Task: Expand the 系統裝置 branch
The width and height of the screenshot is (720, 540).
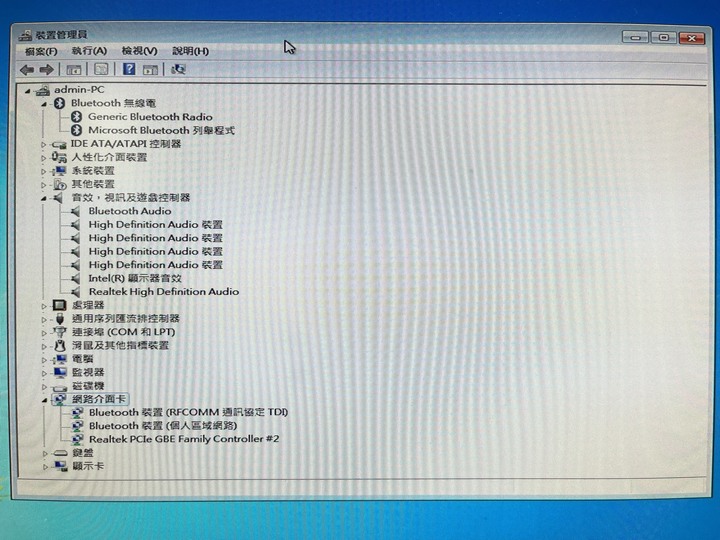Action: click(x=44, y=172)
